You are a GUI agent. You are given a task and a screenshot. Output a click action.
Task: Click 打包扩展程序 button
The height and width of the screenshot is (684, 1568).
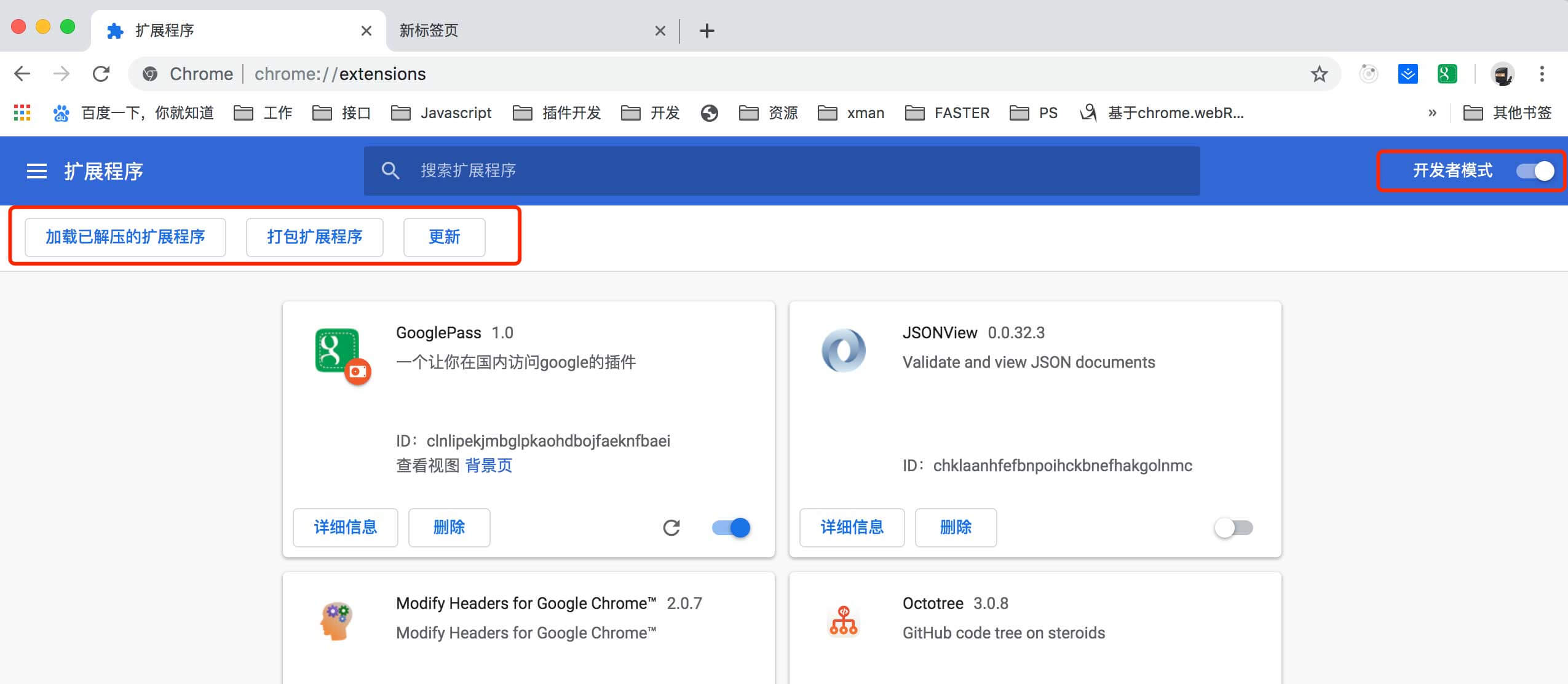pos(315,237)
